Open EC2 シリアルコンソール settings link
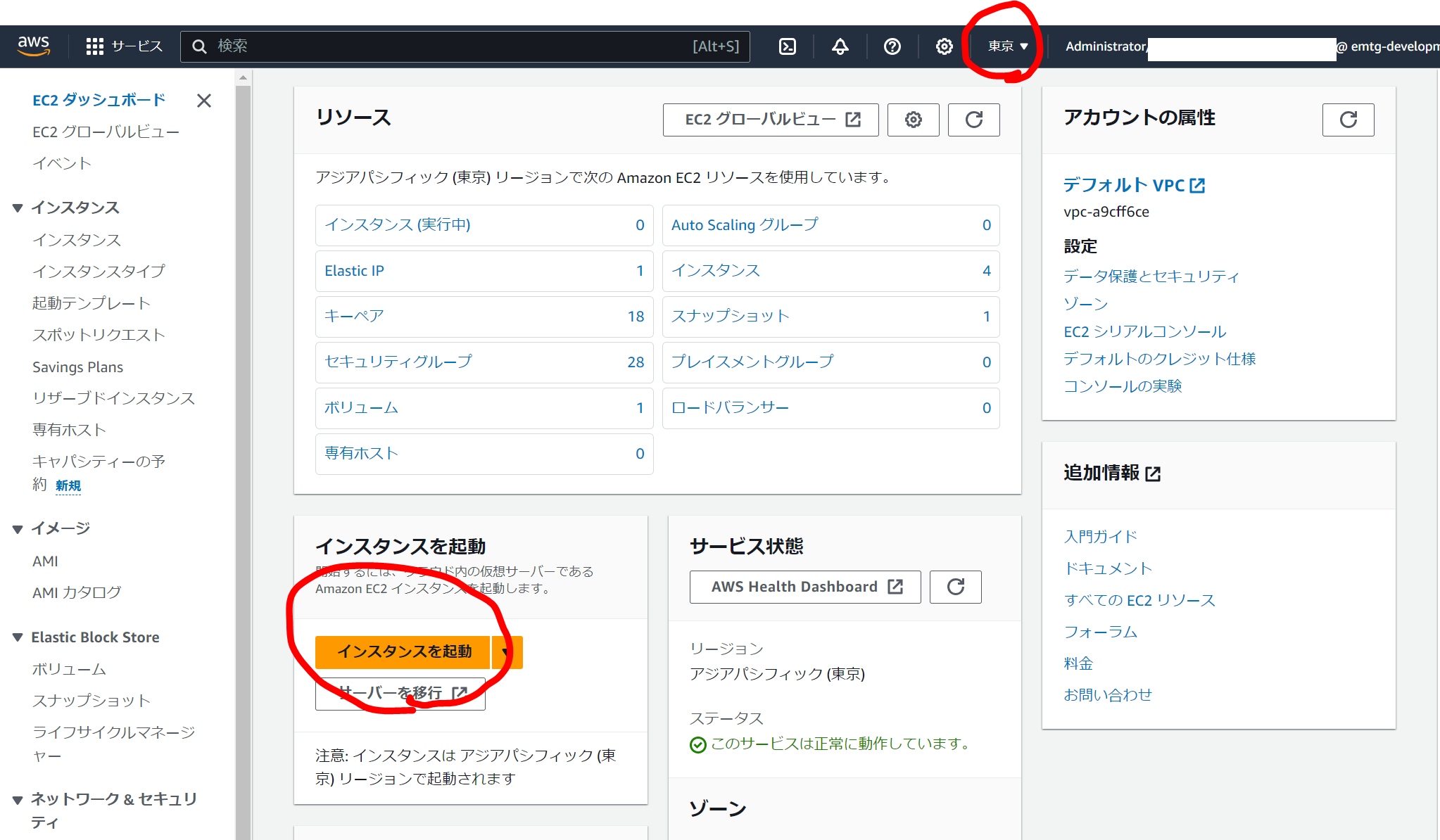 [1144, 331]
